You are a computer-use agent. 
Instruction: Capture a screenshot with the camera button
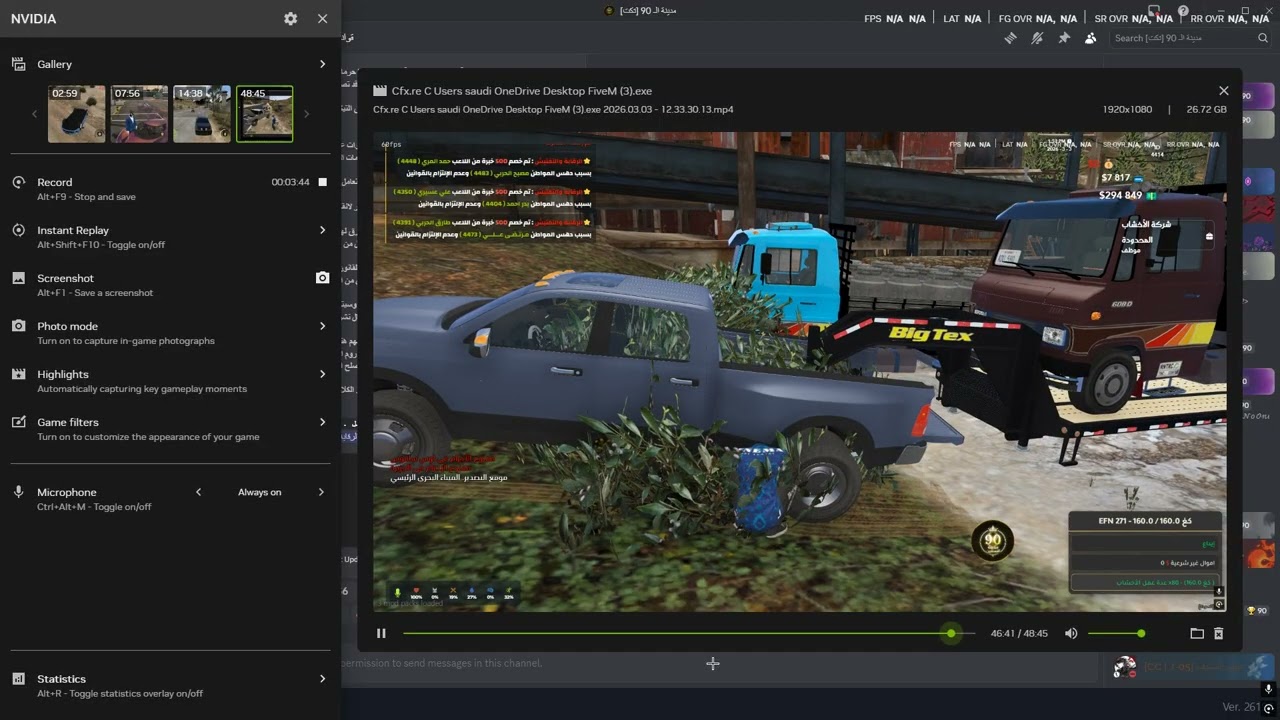pyautogui.click(x=322, y=278)
